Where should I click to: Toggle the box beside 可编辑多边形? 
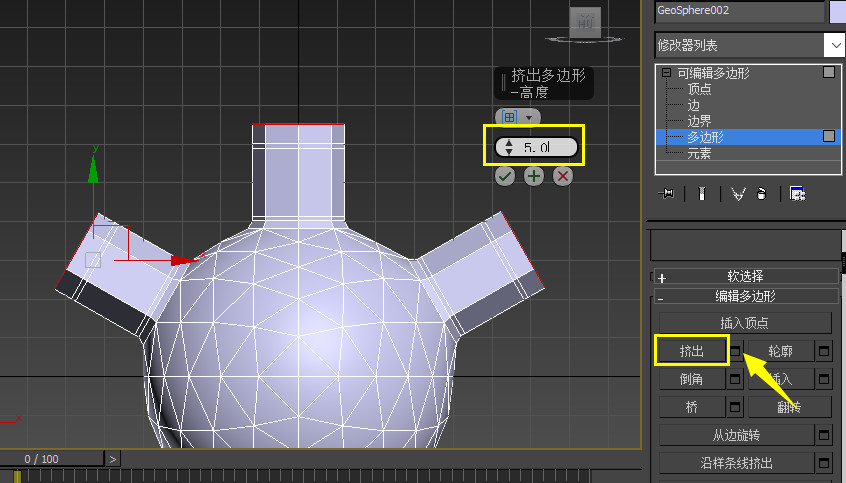pyautogui.click(x=829, y=72)
